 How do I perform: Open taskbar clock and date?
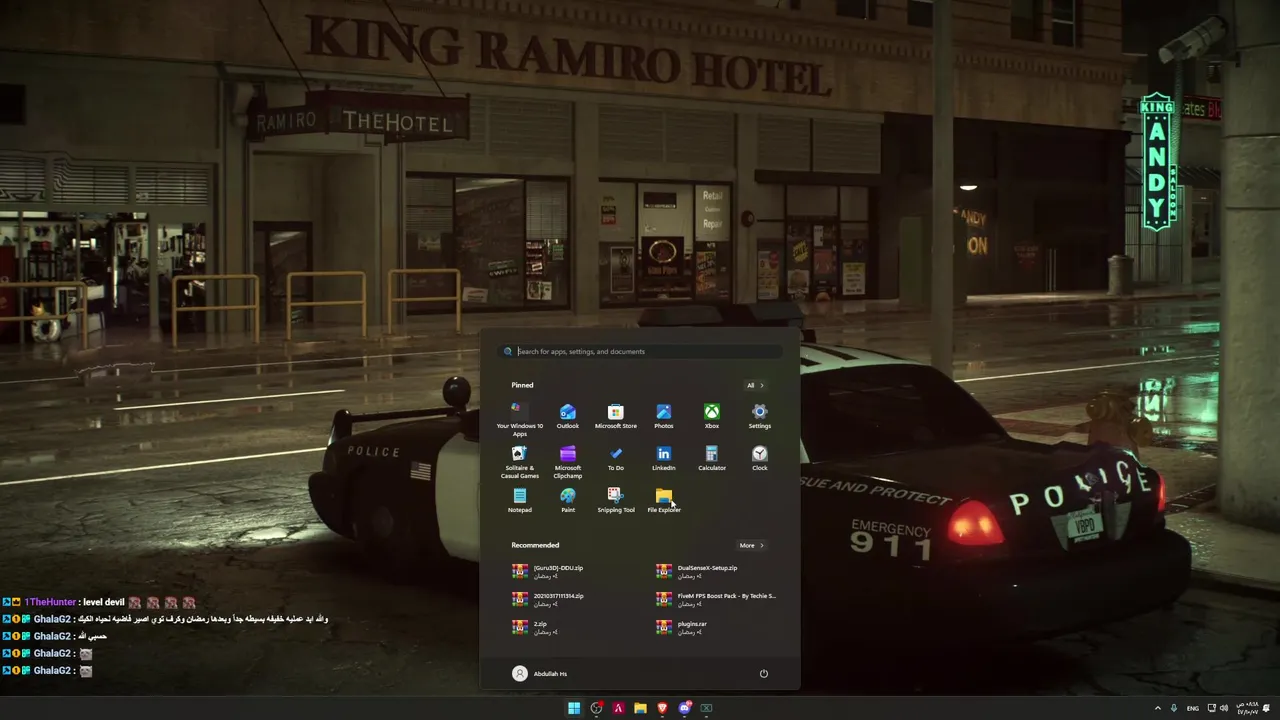click(1247, 708)
